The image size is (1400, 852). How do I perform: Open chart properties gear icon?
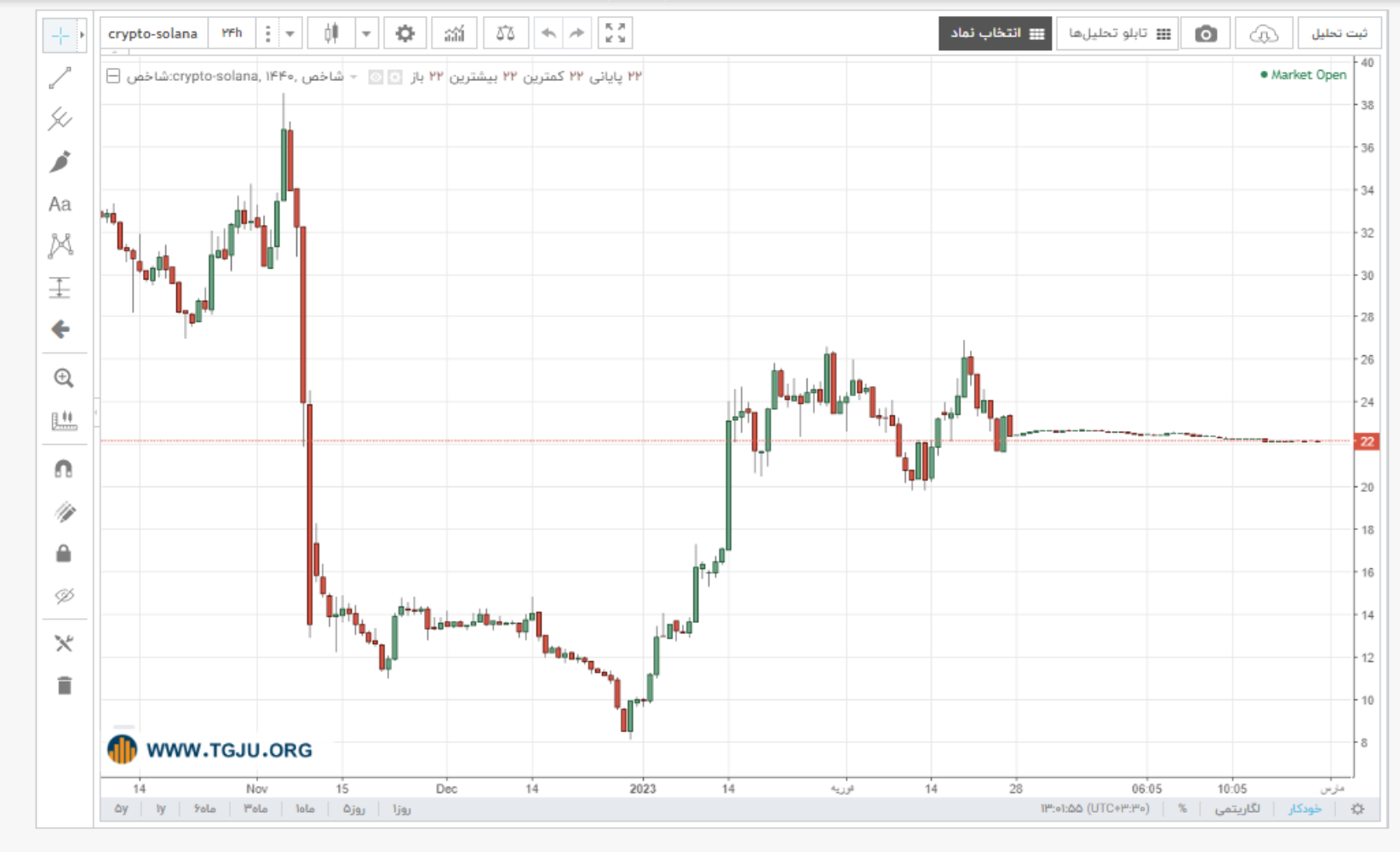(405, 34)
